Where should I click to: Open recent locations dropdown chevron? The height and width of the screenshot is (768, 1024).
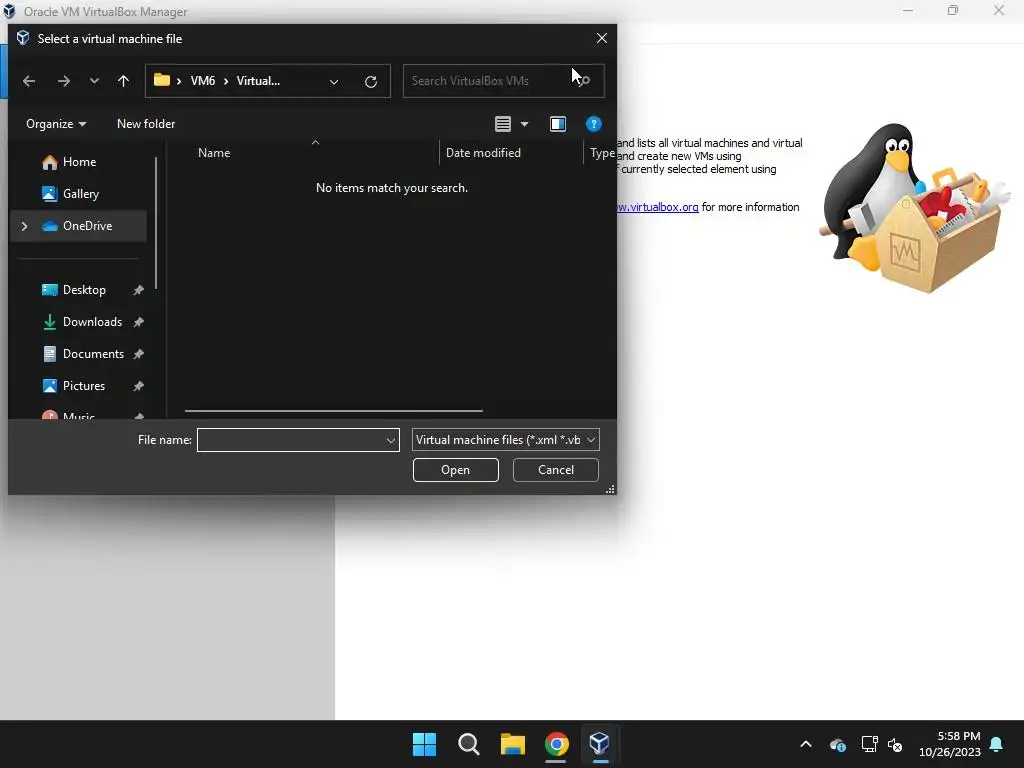pyautogui.click(x=94, y=81)
